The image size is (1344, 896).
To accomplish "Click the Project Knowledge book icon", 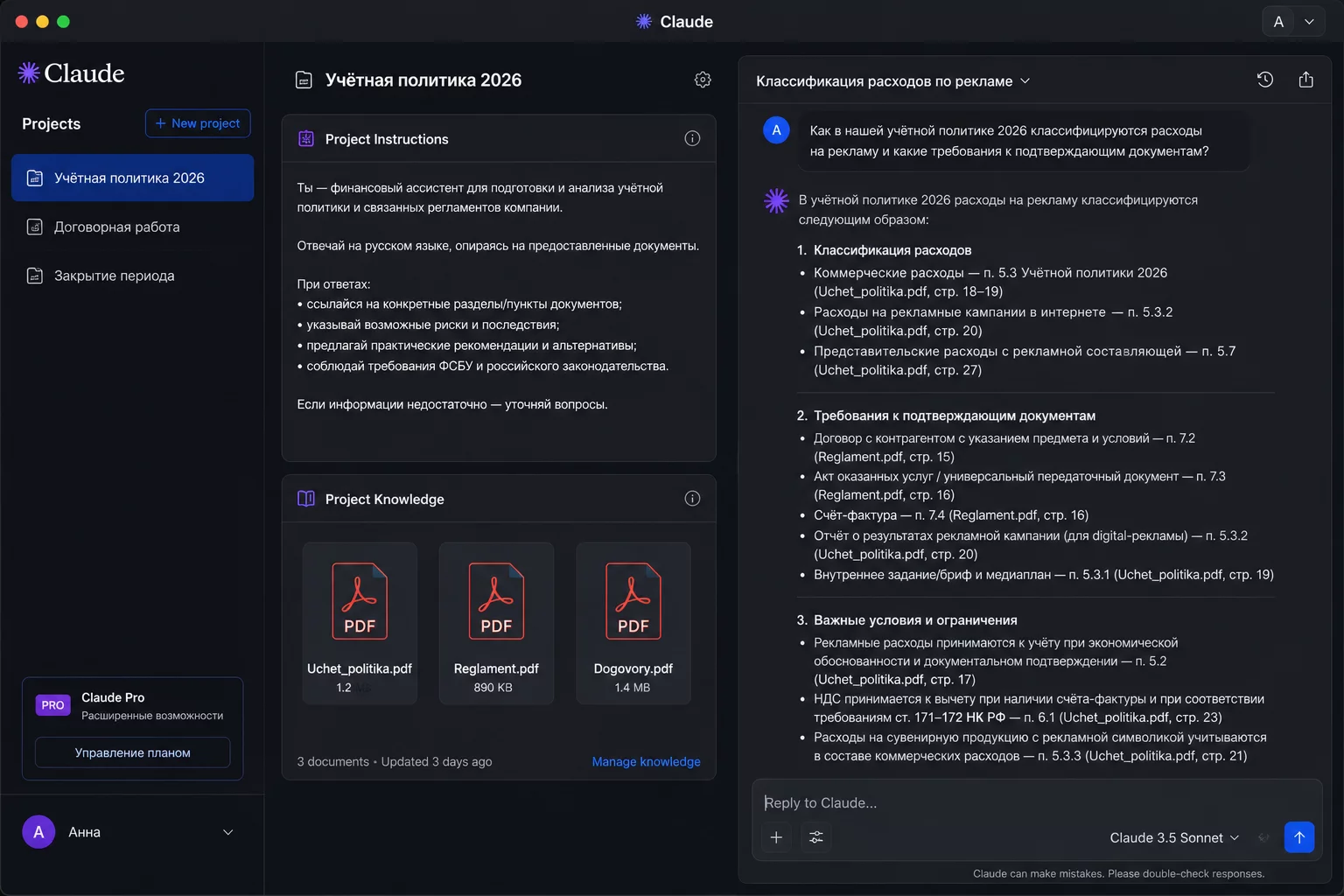I will [306, 499].
